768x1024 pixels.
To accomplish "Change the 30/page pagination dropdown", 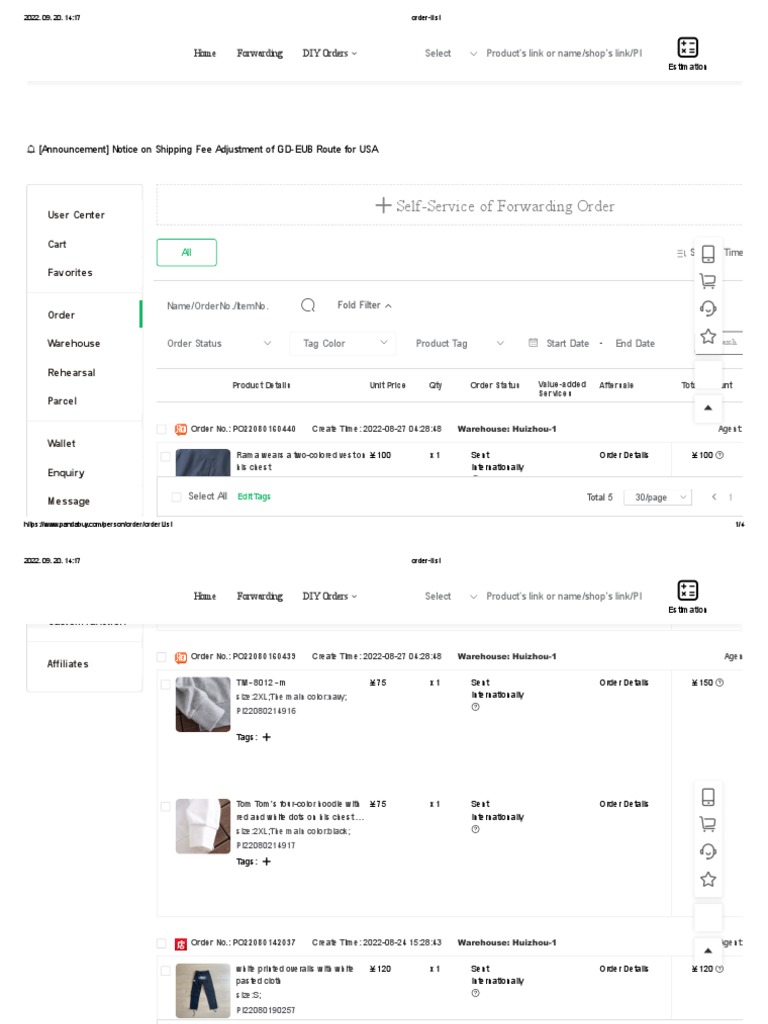I will pyautogui.click(x=657, y=497).
